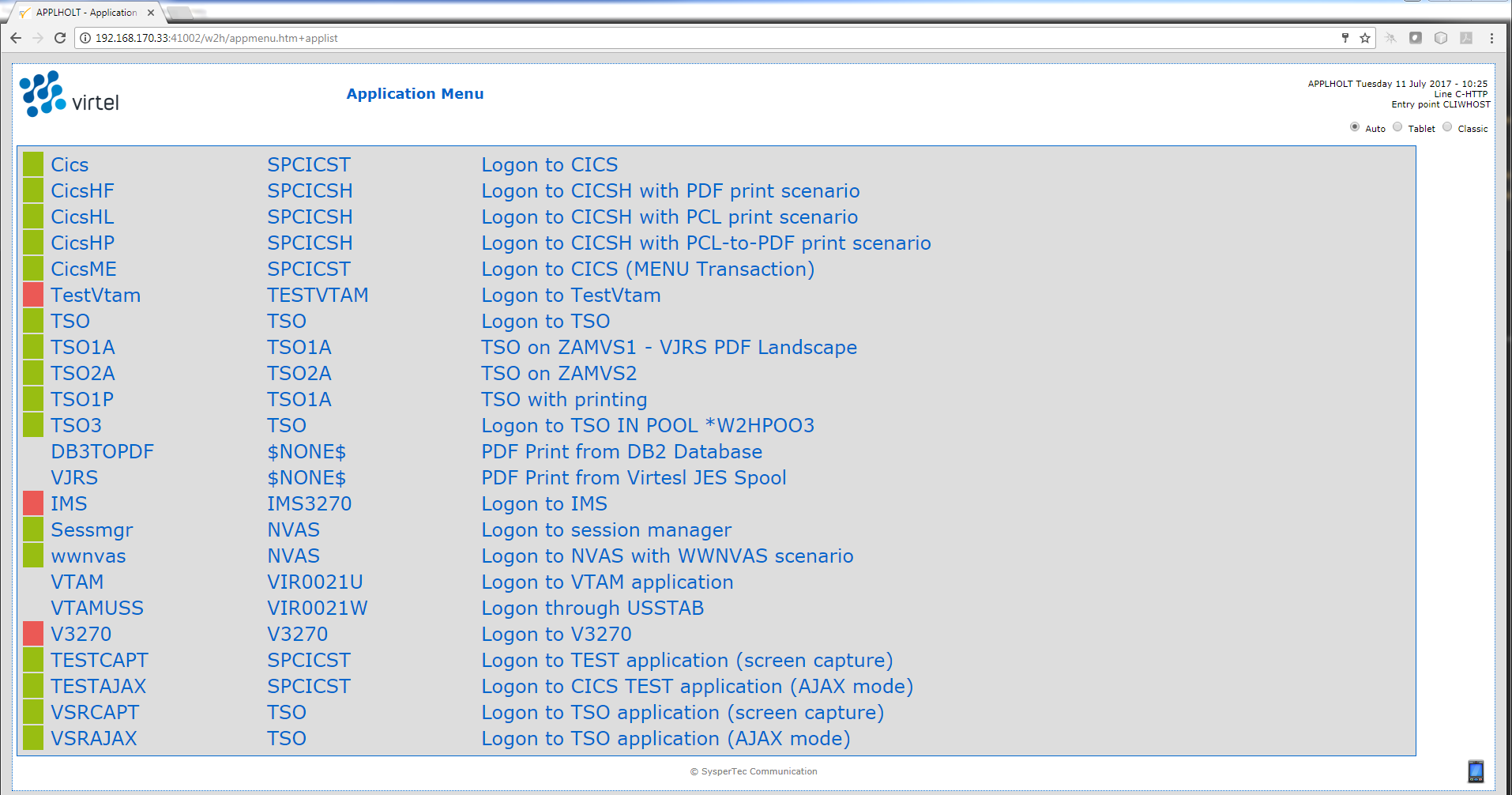Open the IMS application link
The image size is (1512, 795).
click(x=69, y=503)
